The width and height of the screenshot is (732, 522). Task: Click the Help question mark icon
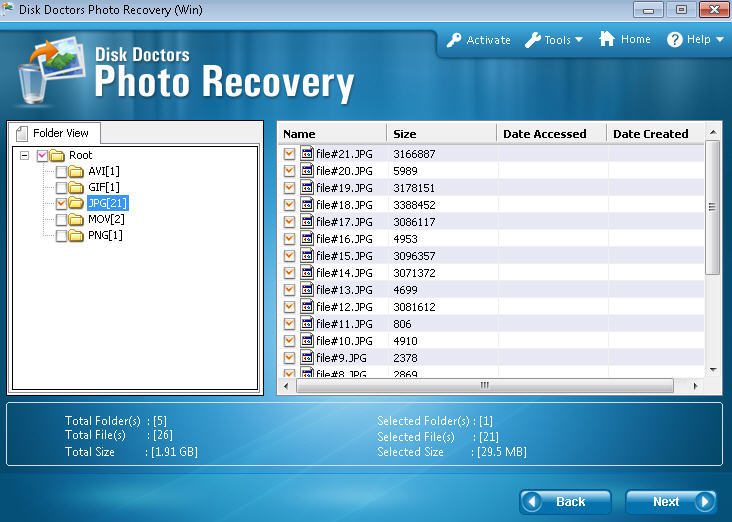tap(675, 40)
